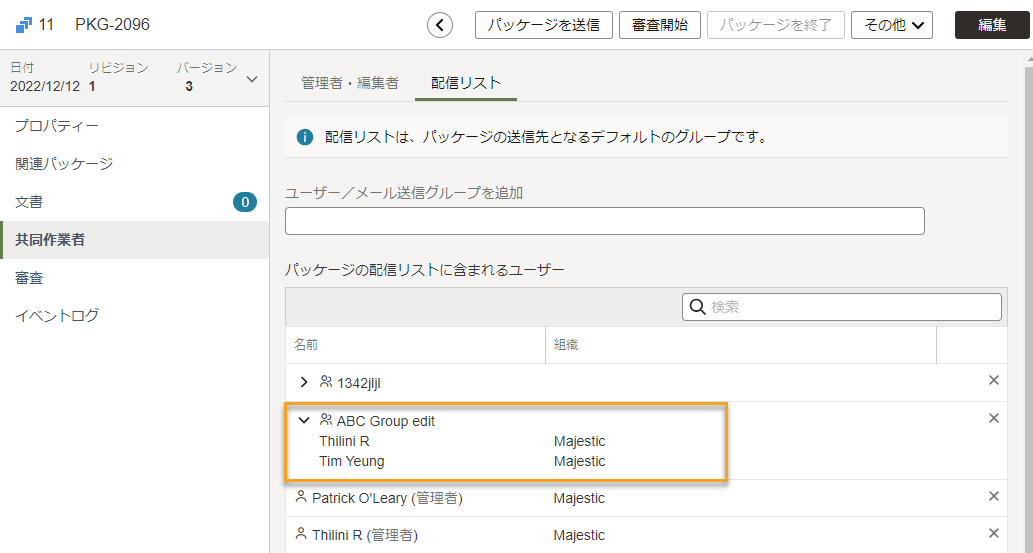The image size is (1033, 553).
Task: Switch to the 管理者・編集者 tab
Action: pos(350,83)
